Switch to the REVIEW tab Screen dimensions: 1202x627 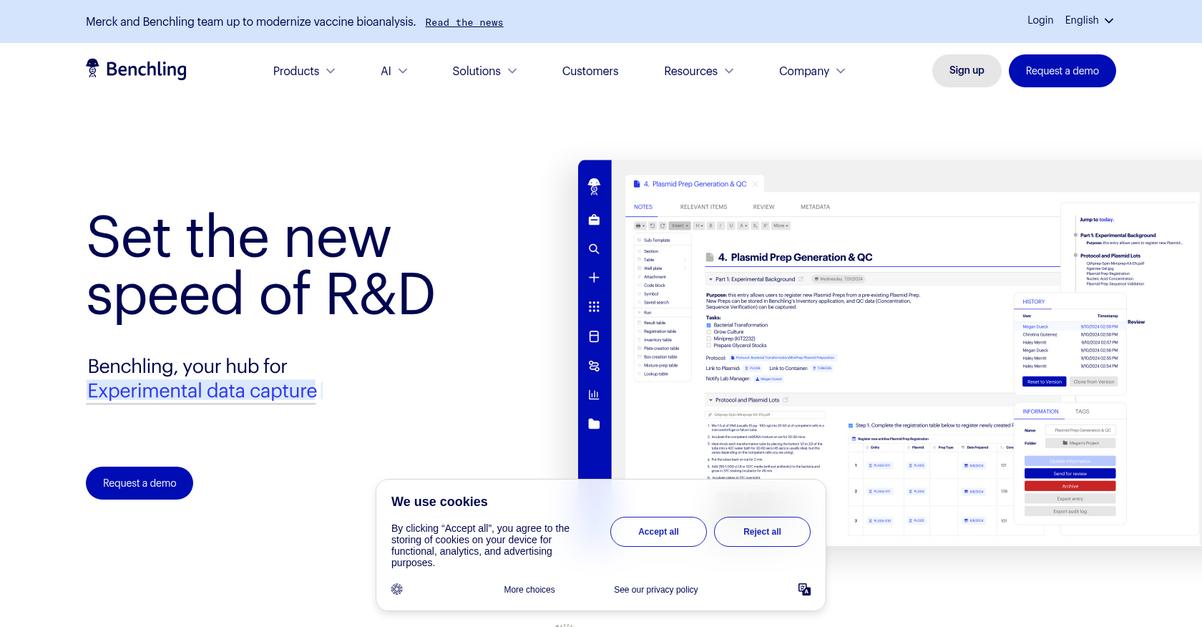pos(764,207)
